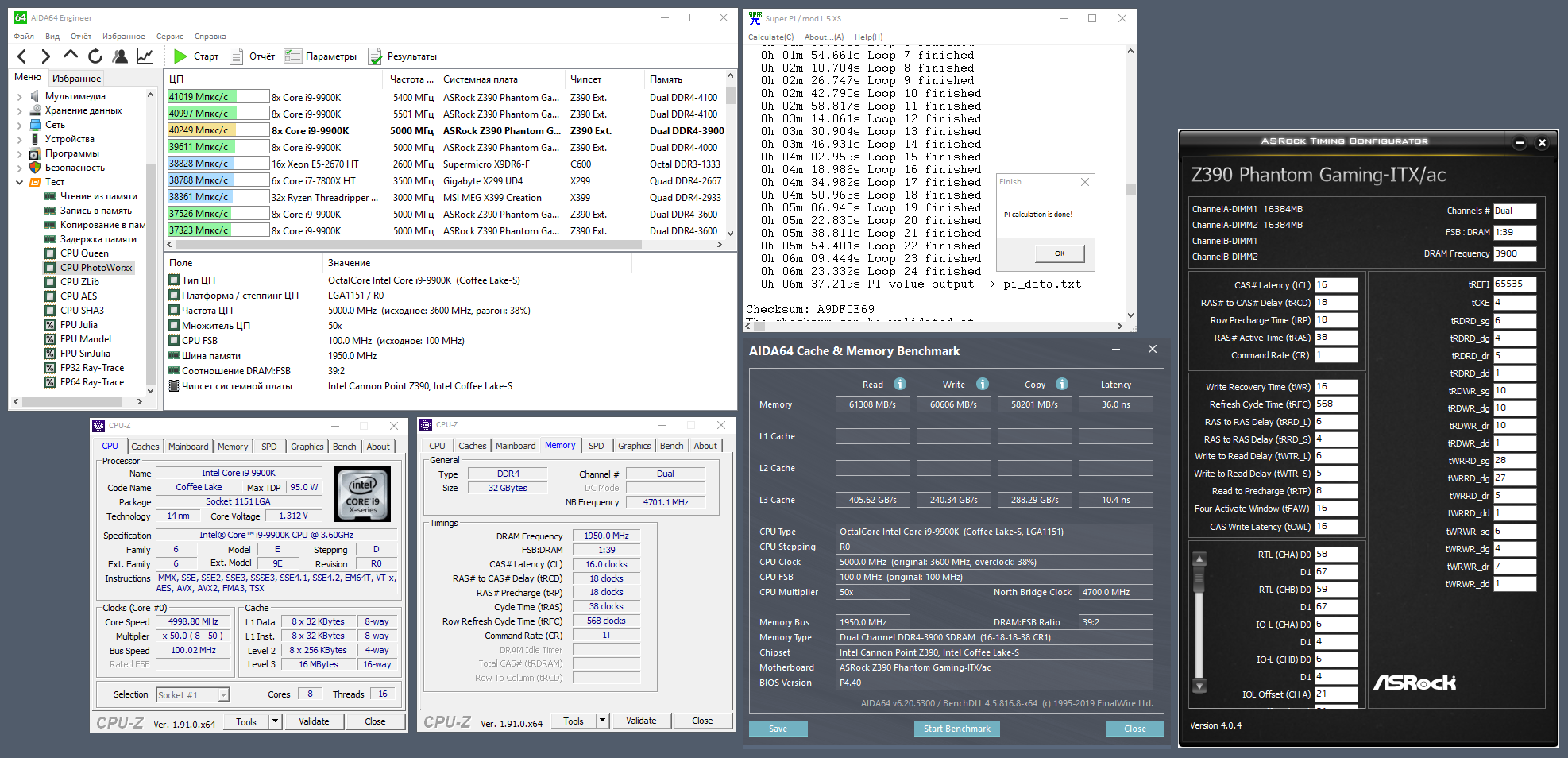Click the tREFI value field
1568x758 pixels.
click(x=1515, y=284)
